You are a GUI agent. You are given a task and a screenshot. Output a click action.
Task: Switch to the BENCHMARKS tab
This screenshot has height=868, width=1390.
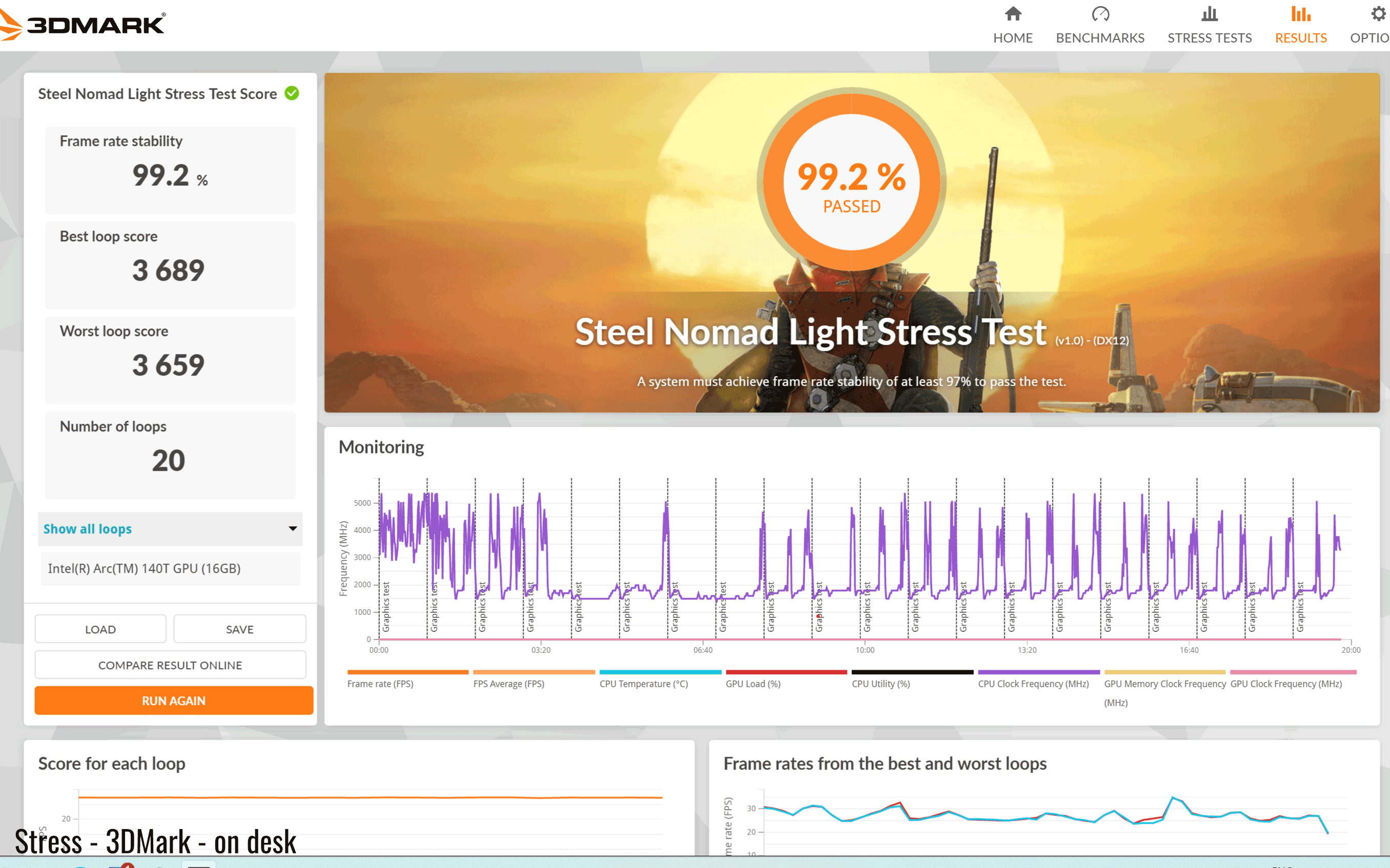pos(1100,38)
